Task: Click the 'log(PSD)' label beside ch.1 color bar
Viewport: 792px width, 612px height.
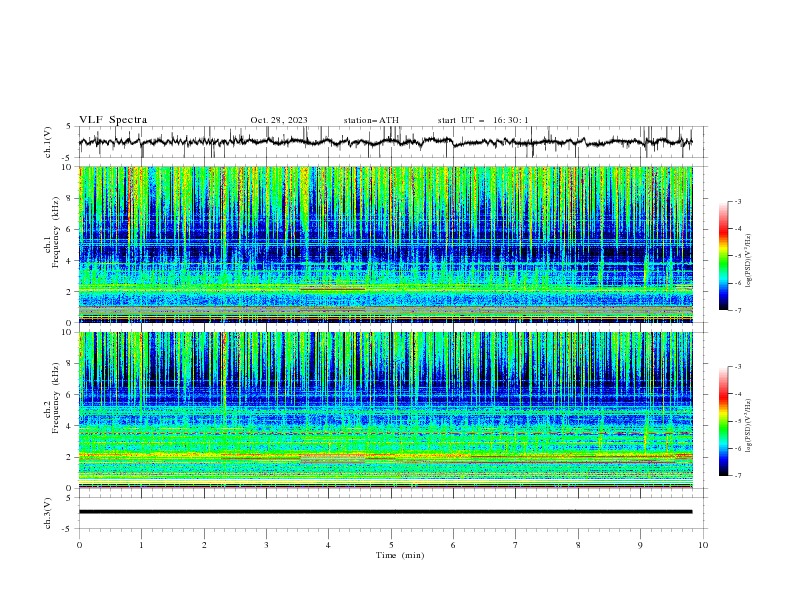Action: (748, 261)
